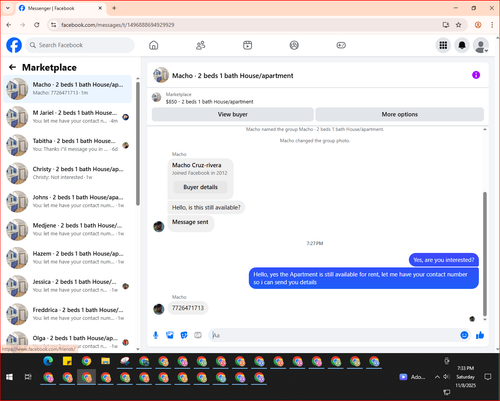
Task: Attach a file with the photo icon
Action: pos(170,335)
